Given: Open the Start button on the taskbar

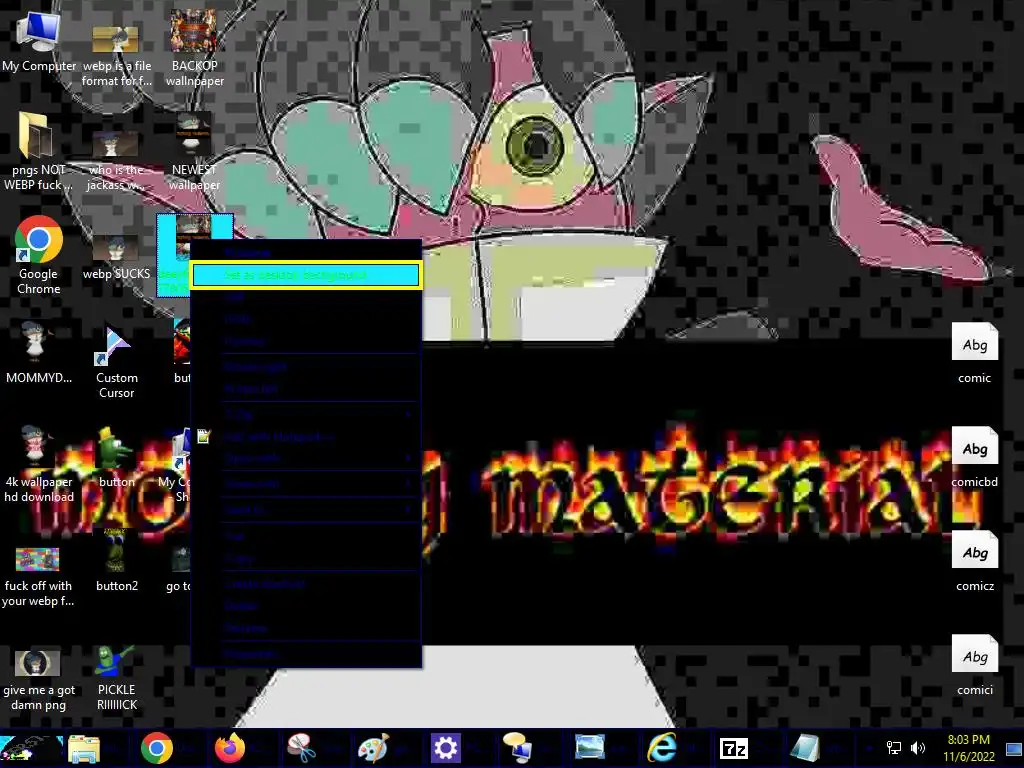Looking at the screenshot, I should 31,748.
